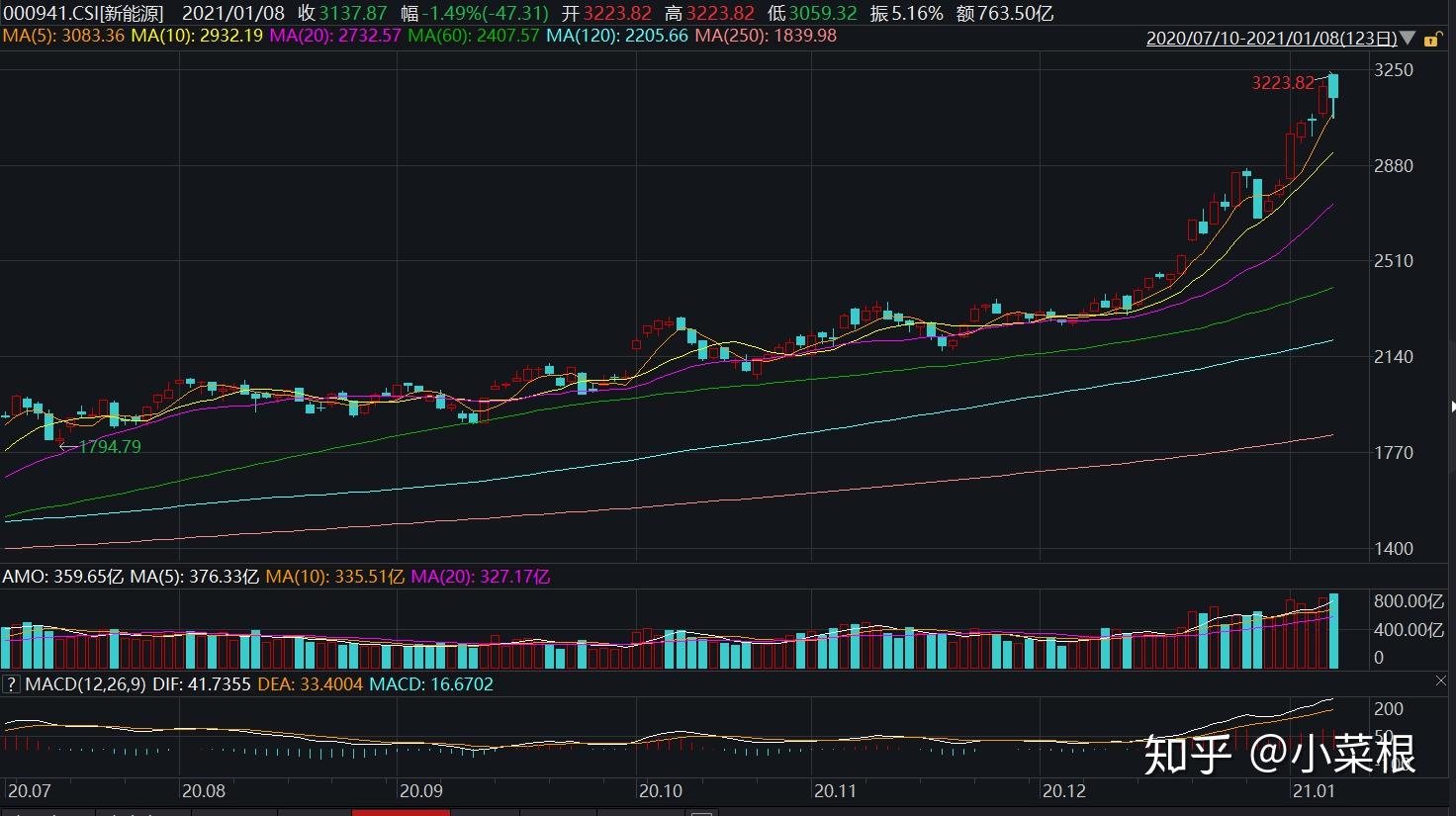Click the 2020/07/10-2021/01/08 date range link

(x=1271, y=39)
